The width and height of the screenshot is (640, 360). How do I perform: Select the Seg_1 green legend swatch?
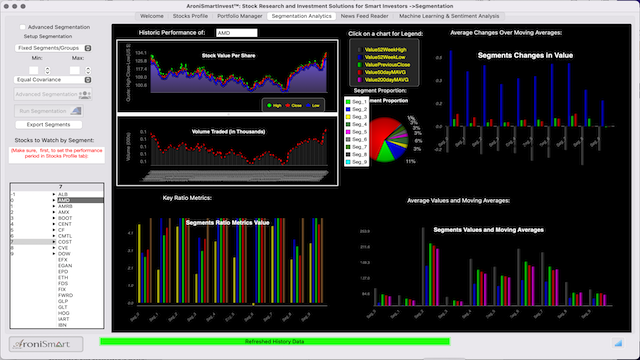click(348, 102)
